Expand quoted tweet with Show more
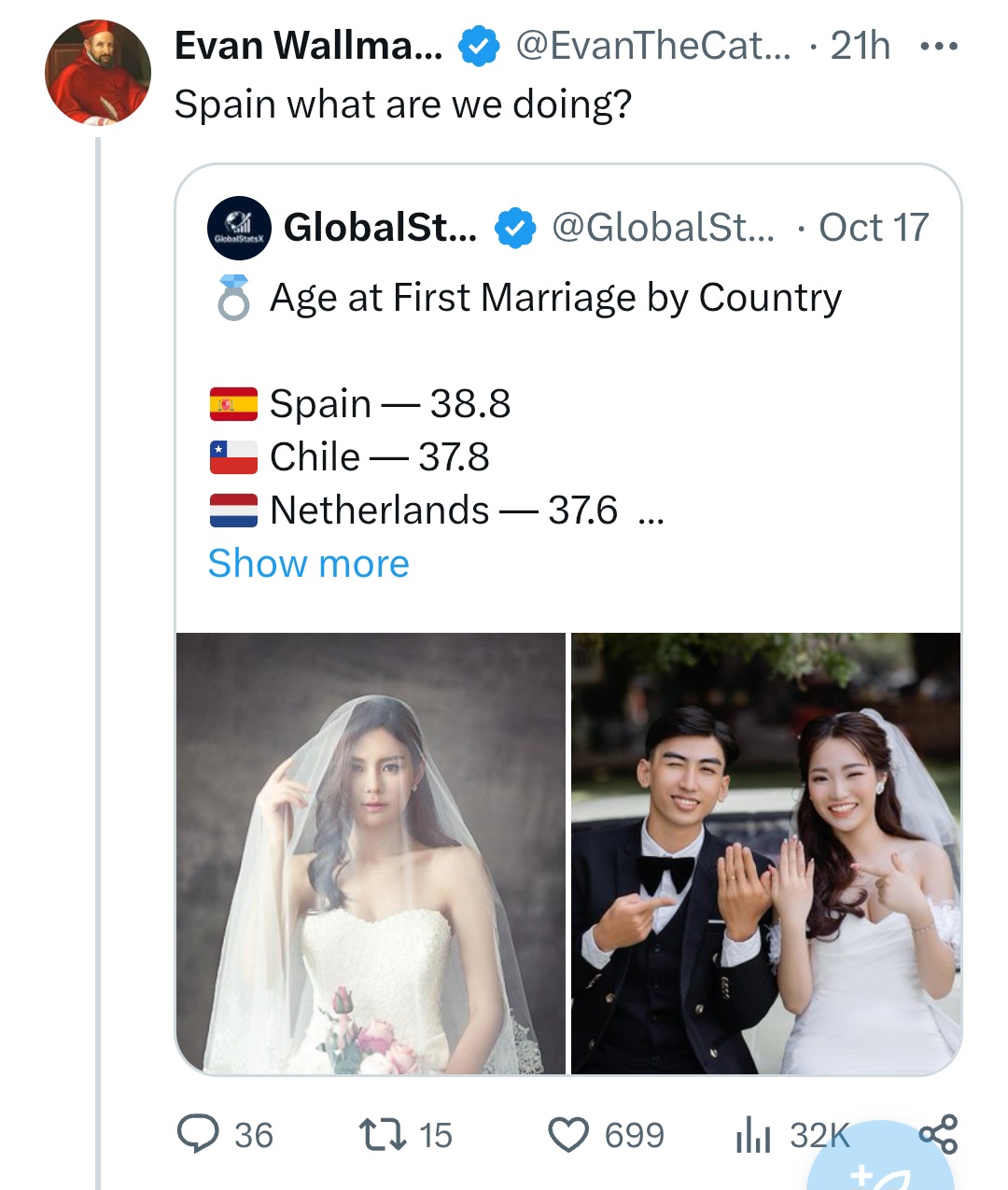 [308, 564]
